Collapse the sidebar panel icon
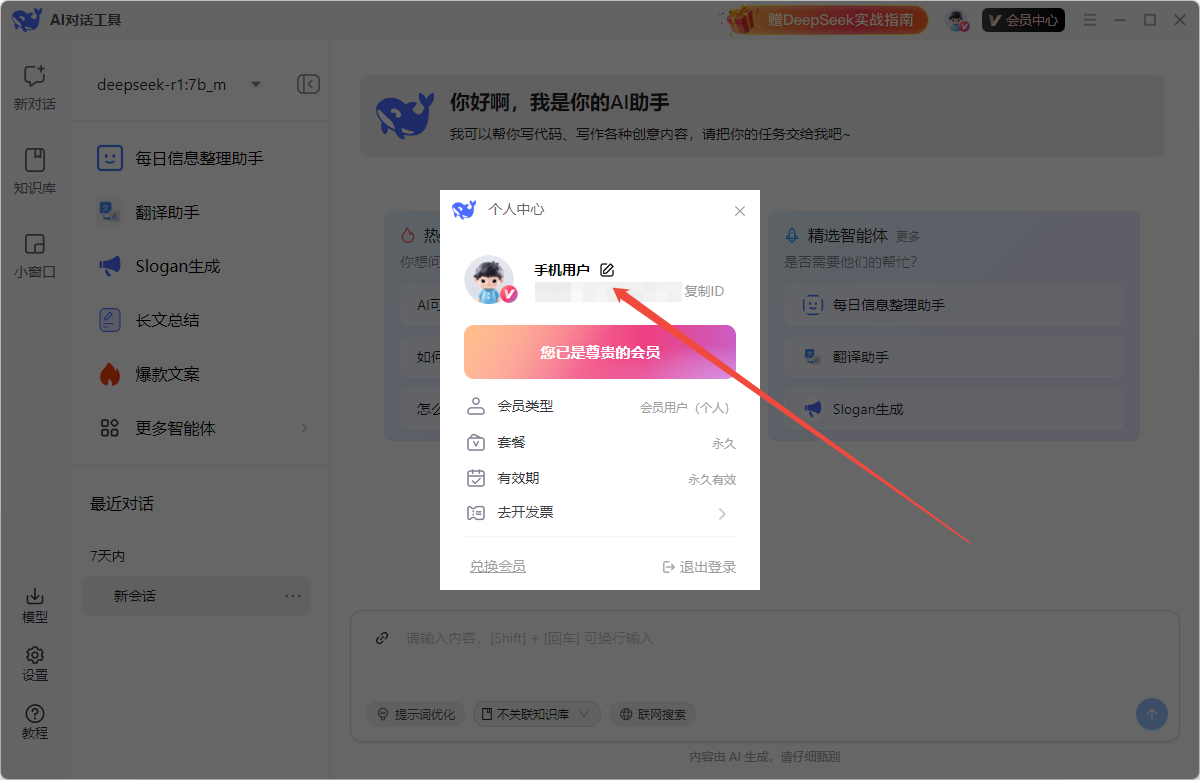The height and width of the screenshot is (780, 1200). point(308,85)
